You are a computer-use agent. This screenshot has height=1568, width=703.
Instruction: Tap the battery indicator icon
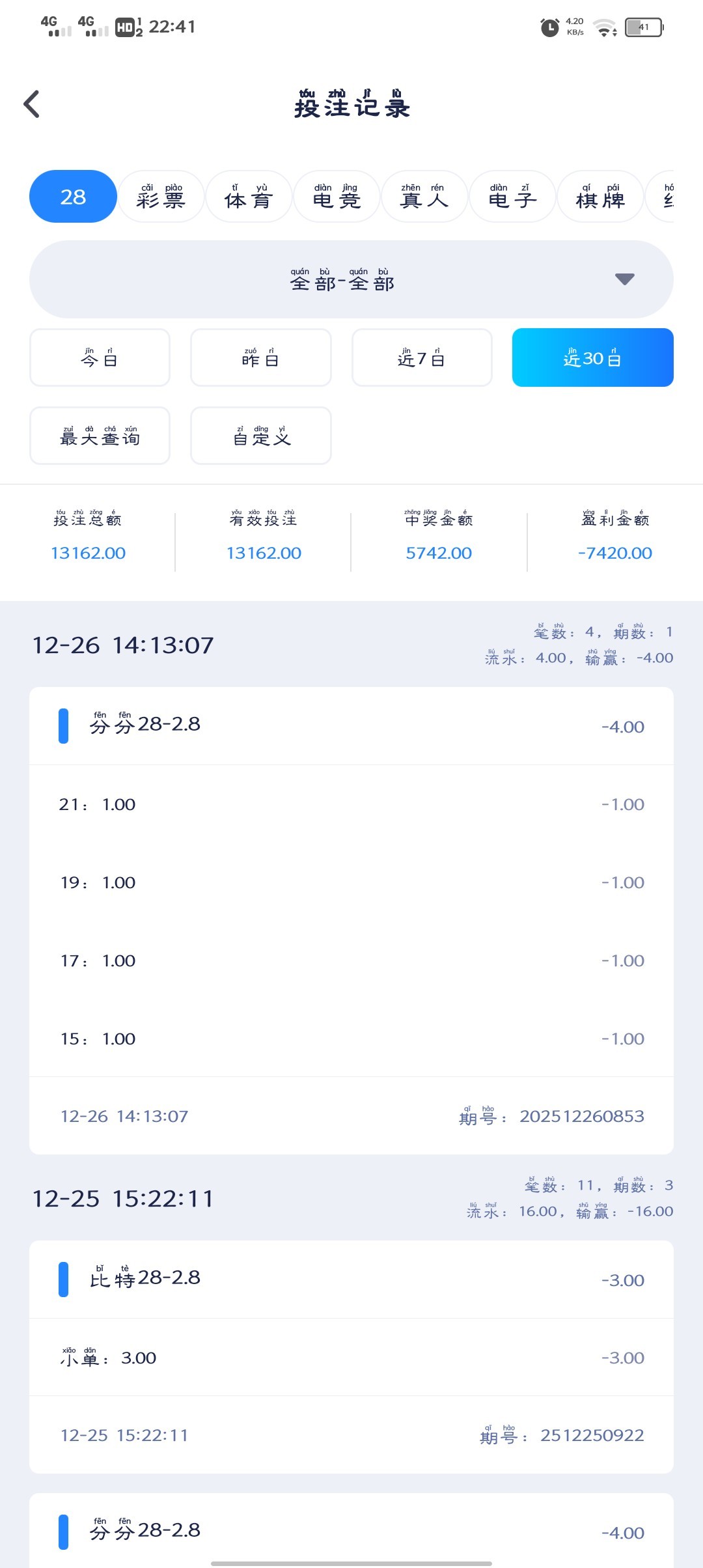(643, 27)
